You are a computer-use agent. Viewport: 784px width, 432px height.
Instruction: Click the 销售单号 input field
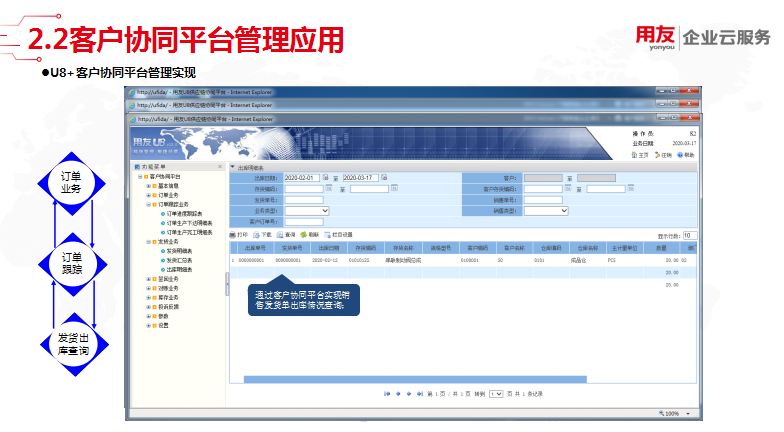(543, 200)
